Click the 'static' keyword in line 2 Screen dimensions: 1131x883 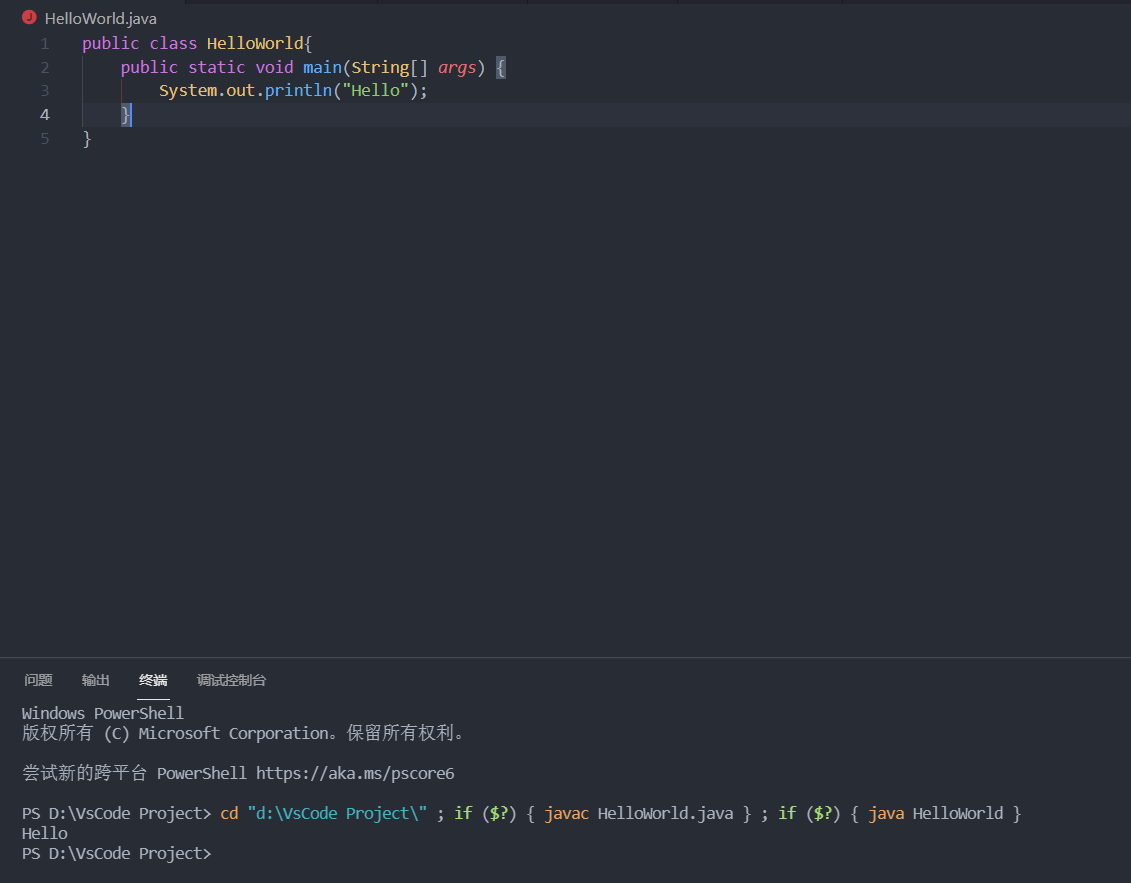pyautogui.click(x=216, y=67)
